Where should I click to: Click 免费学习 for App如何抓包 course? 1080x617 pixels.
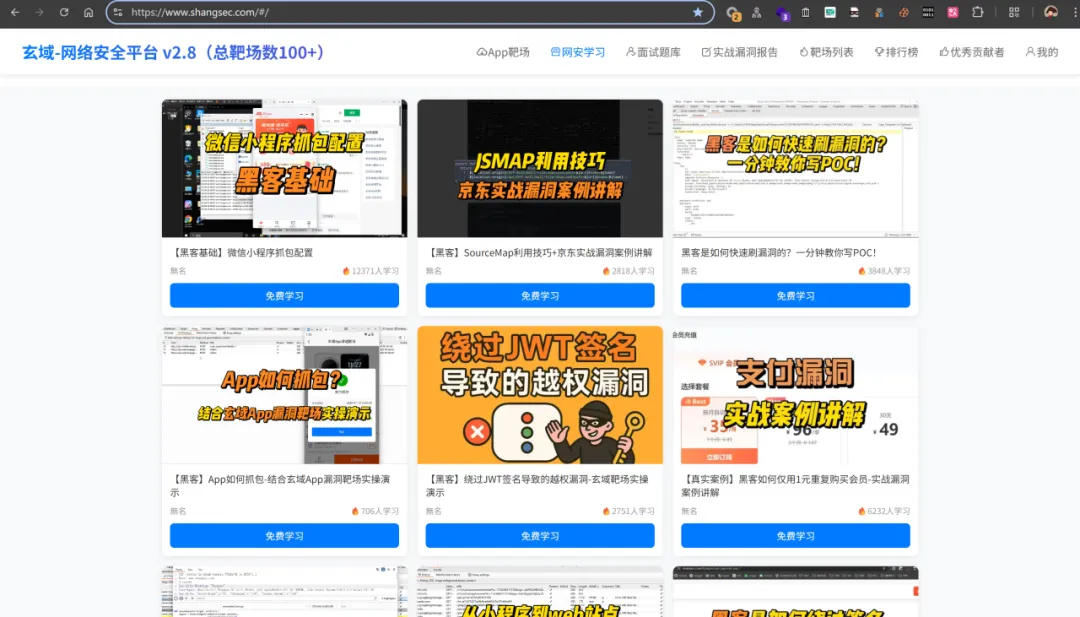pyautogui.click(x=284, y=536)
